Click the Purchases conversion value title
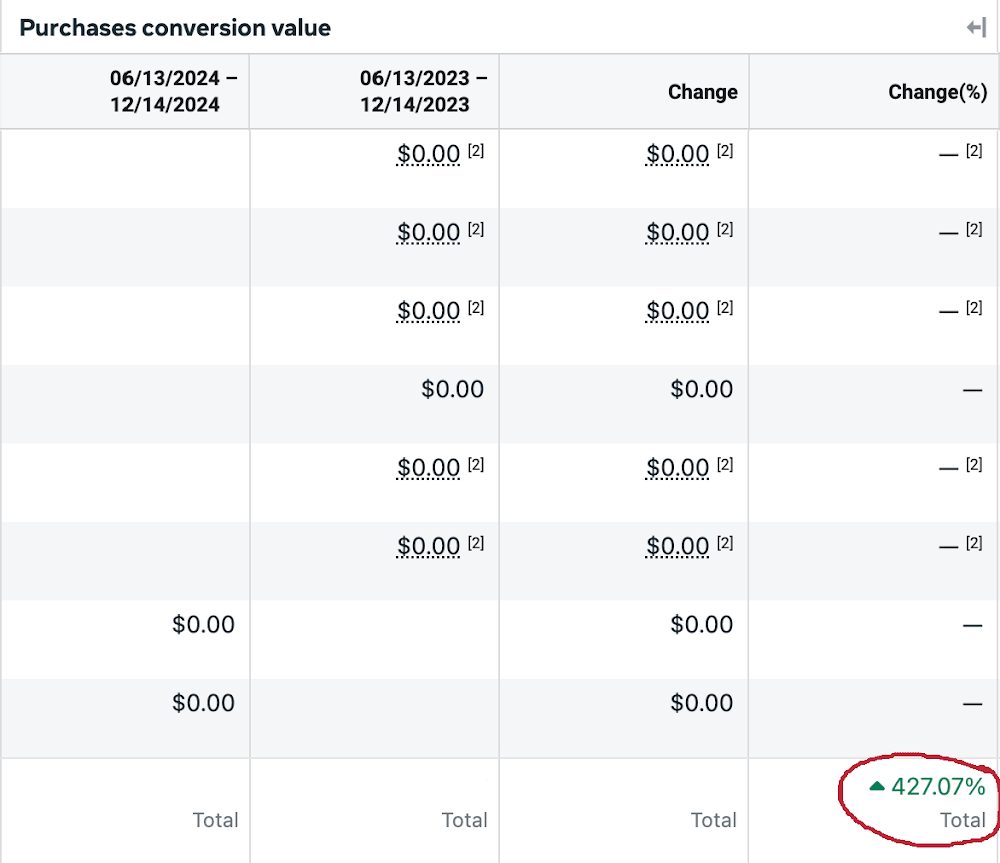 tap(174, 28)
